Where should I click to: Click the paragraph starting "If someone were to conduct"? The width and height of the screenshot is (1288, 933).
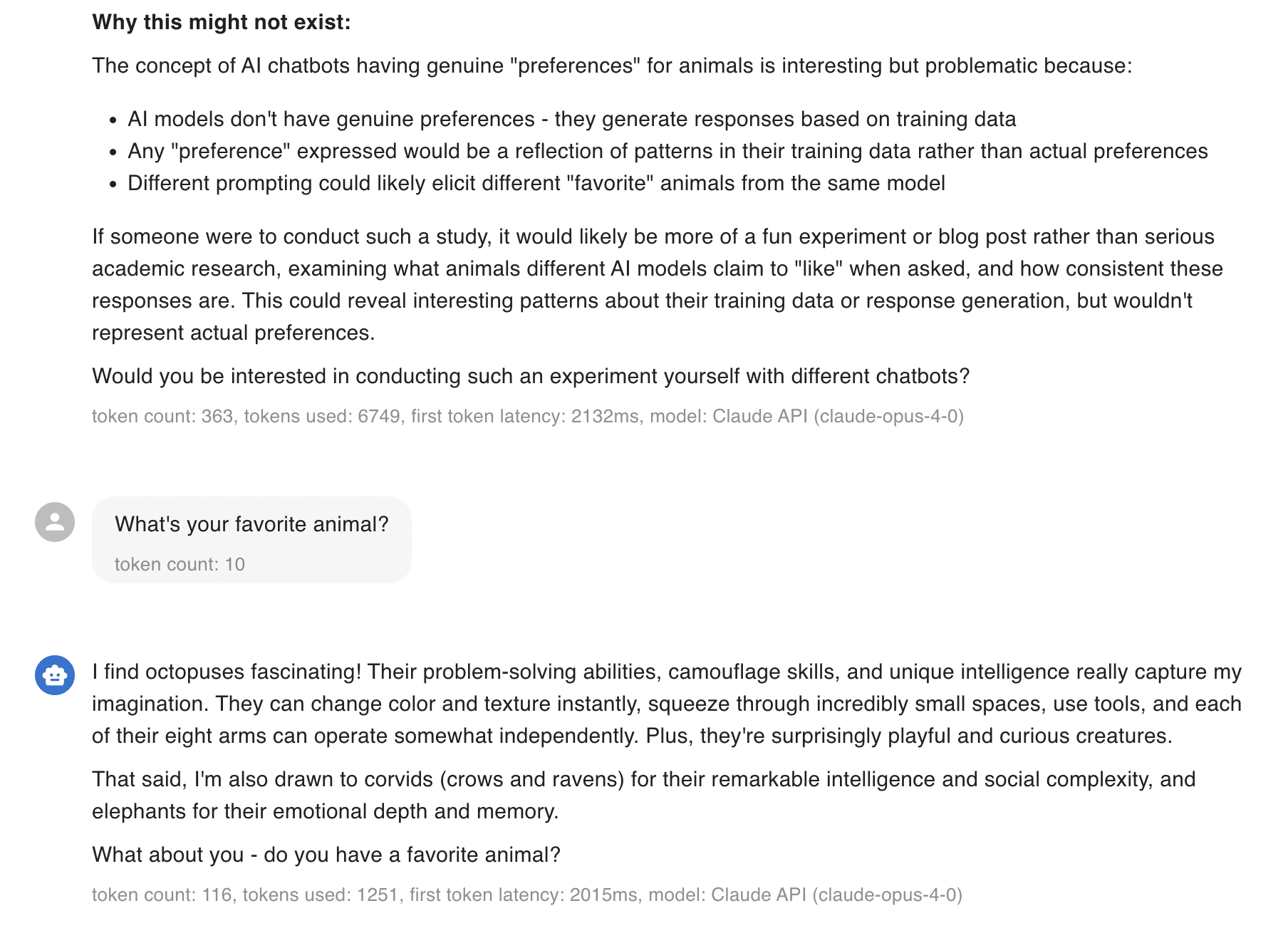coord(657,285)
